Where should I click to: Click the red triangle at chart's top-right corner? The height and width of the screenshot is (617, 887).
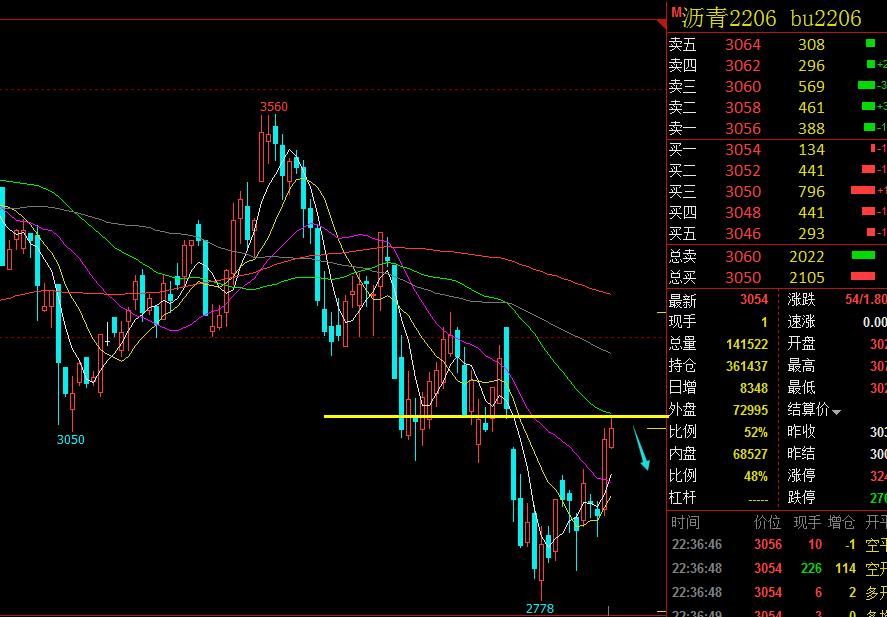pos(662,24)
